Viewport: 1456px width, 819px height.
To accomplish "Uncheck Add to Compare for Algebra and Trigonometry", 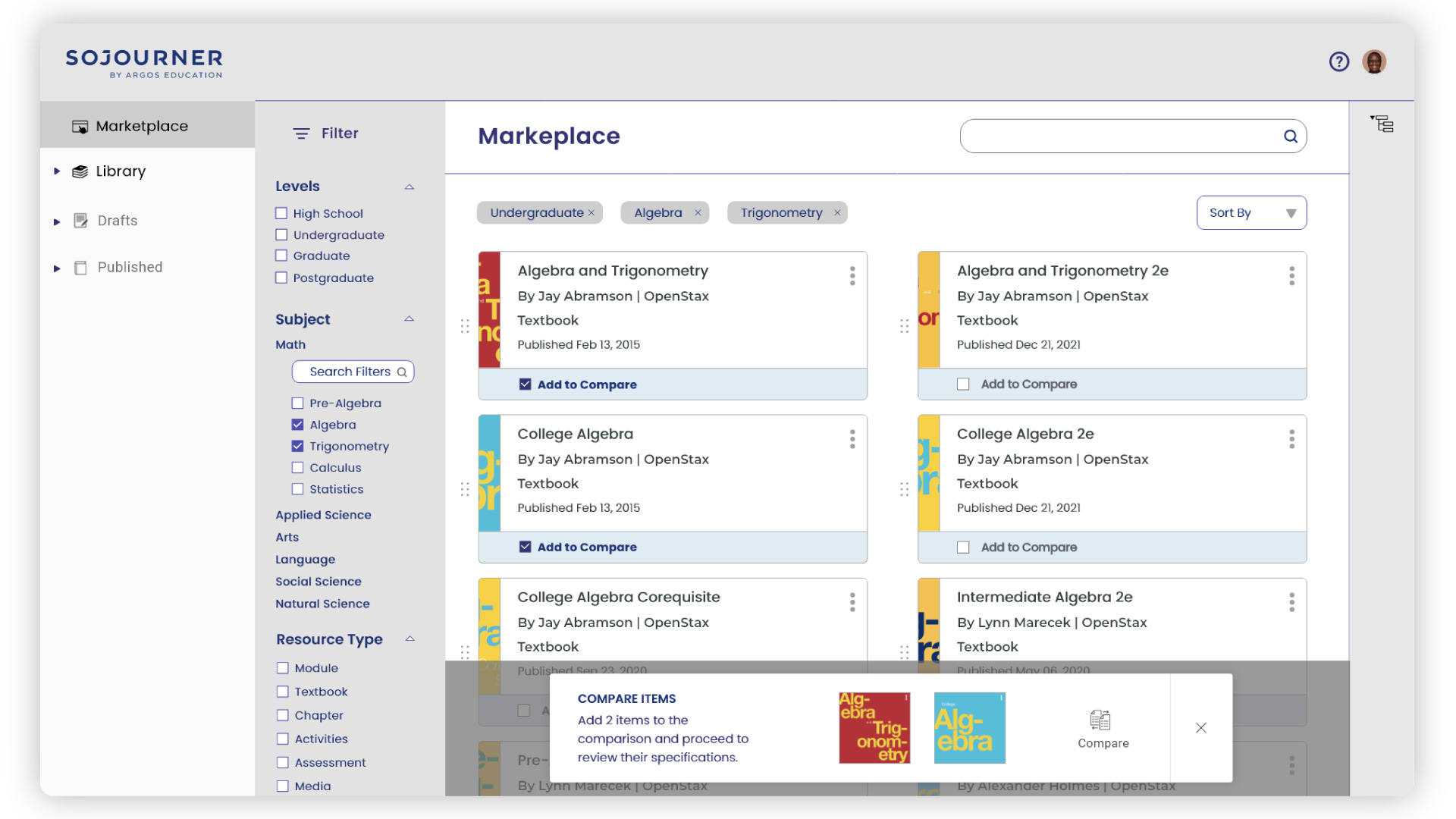I will 525,384.
